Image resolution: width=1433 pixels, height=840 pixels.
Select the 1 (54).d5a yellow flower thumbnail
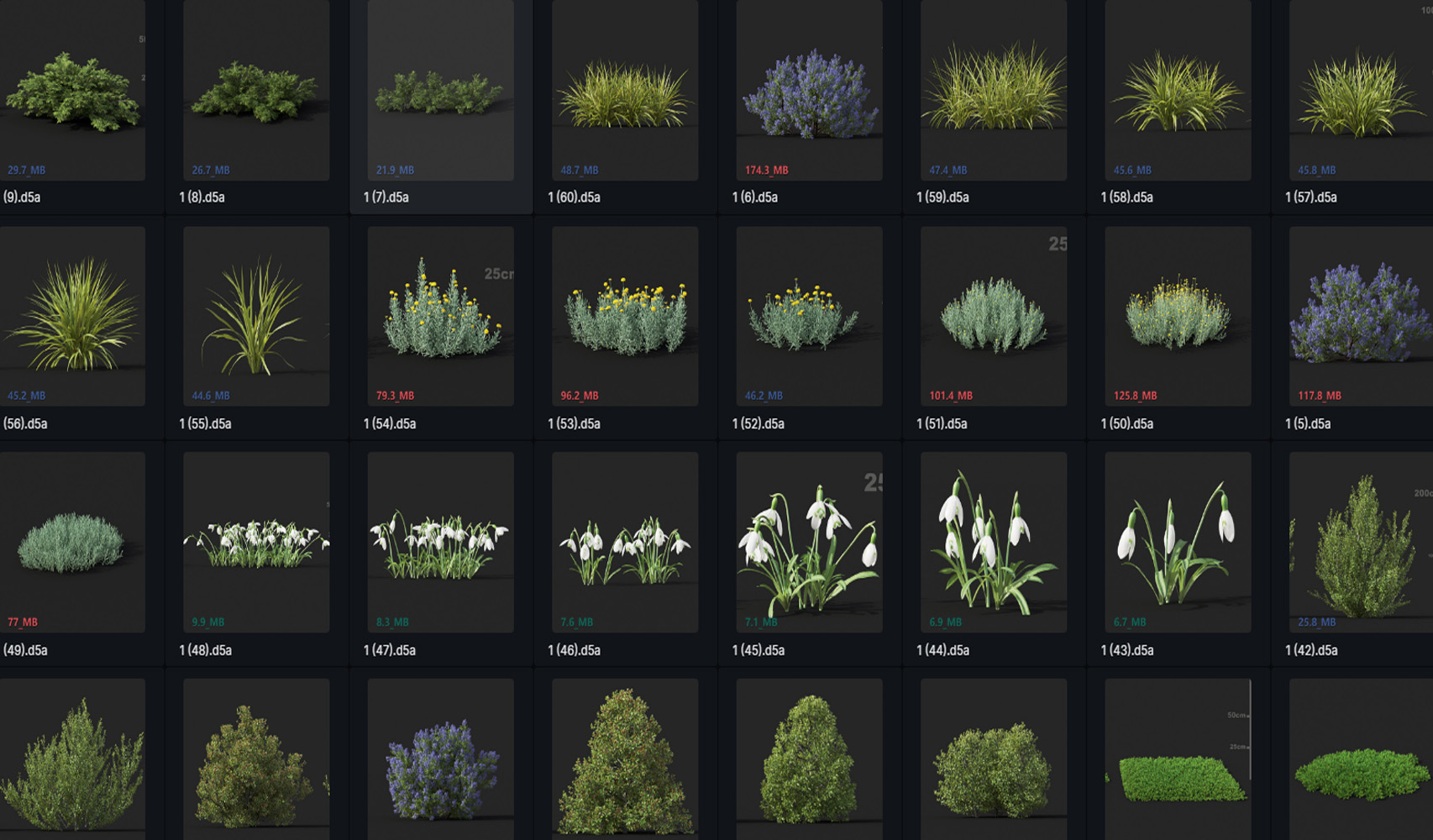441,316
